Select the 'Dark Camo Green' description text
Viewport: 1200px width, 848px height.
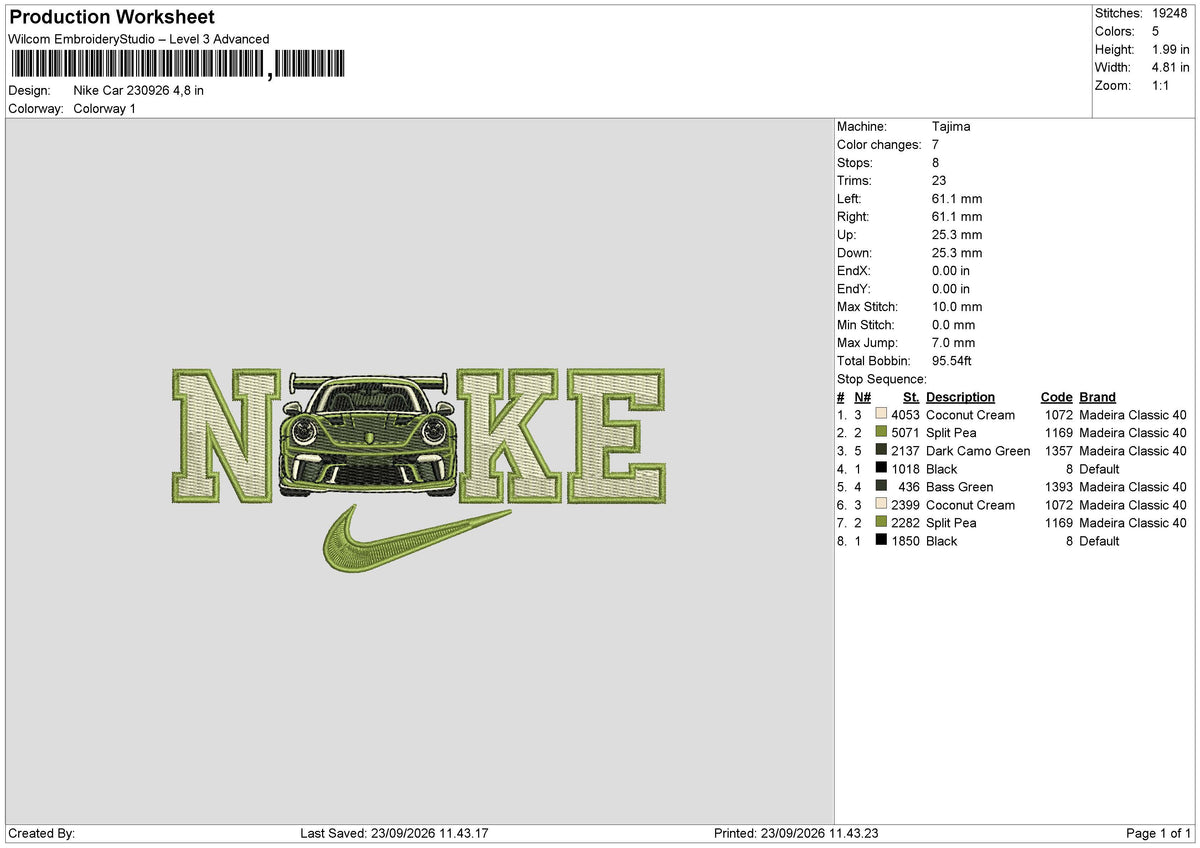(978, 450)
